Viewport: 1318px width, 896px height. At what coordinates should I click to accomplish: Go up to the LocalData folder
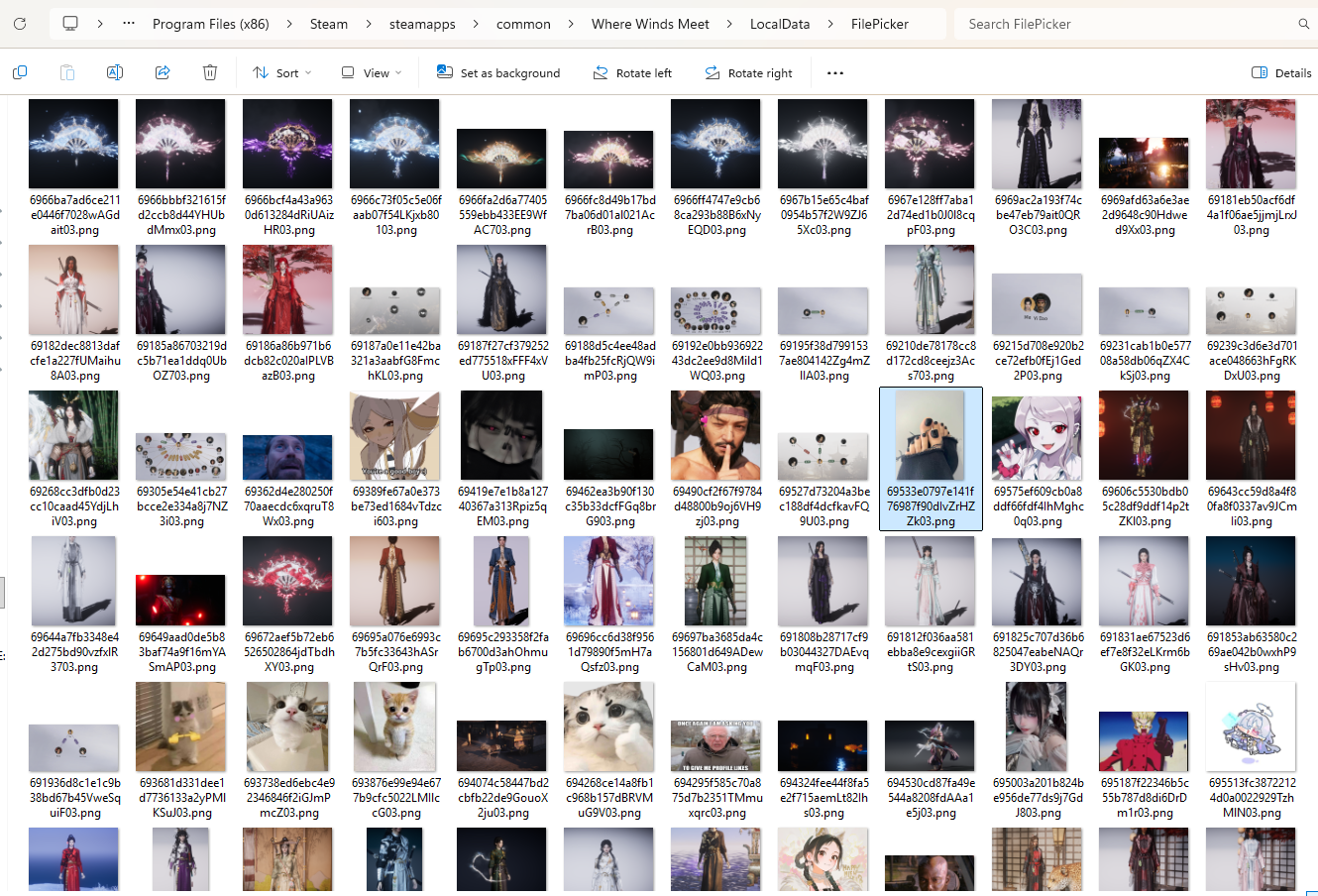click(780, 24)
